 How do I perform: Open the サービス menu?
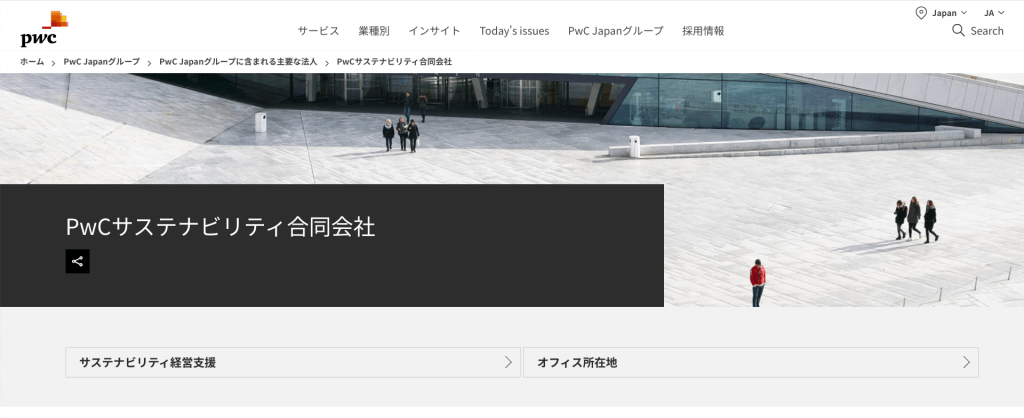click(x=318, y=31)
